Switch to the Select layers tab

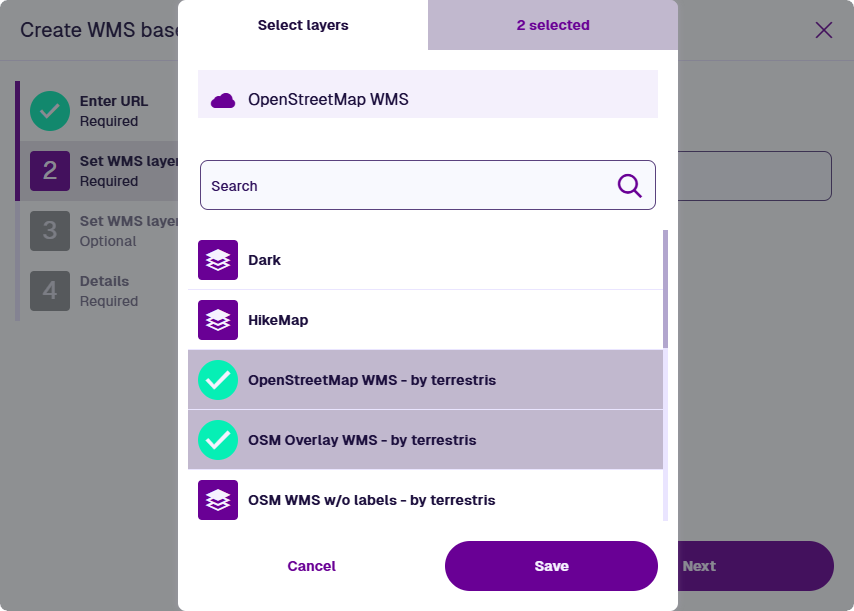[303, 25]
